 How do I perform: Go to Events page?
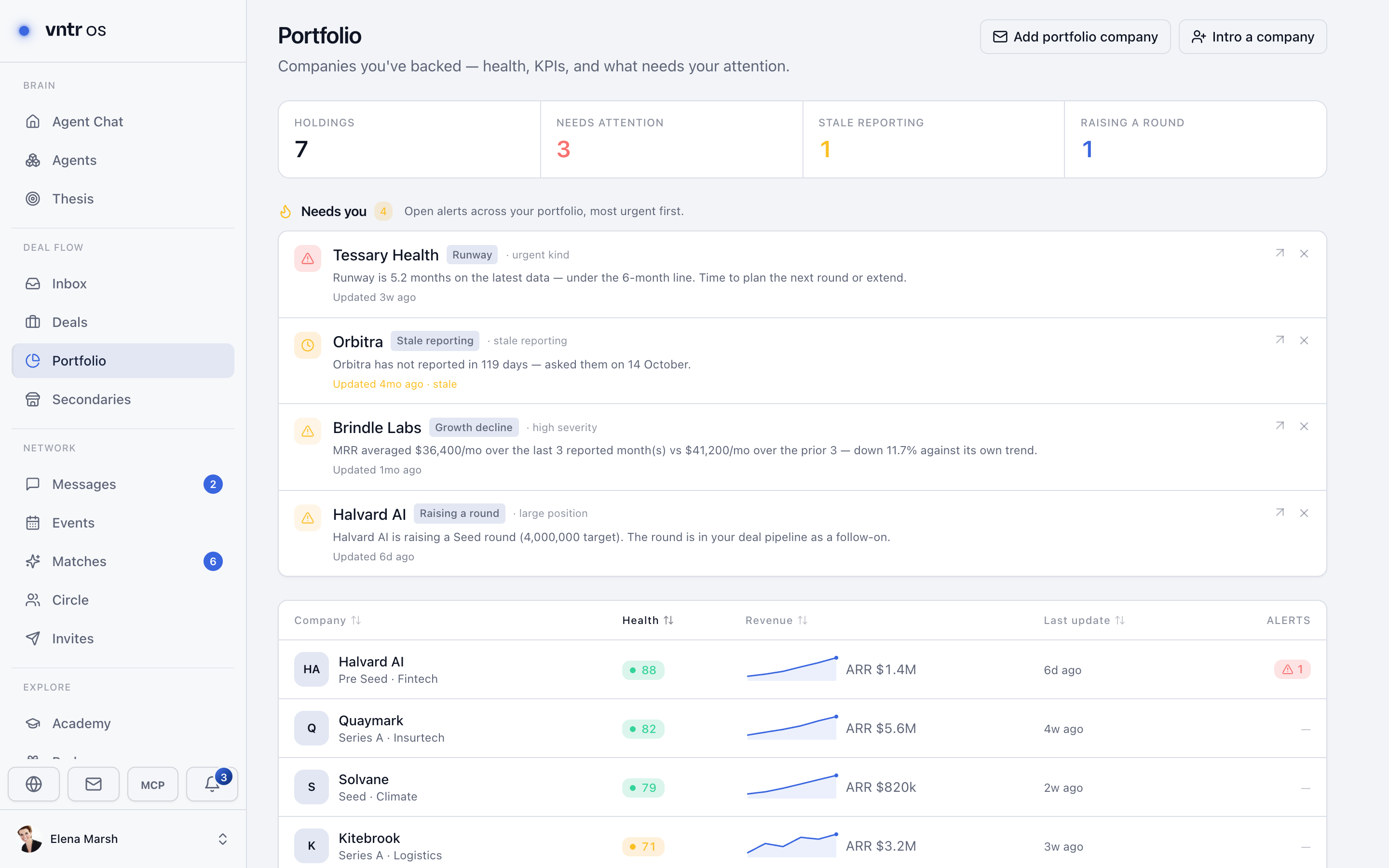coord(123,522)
